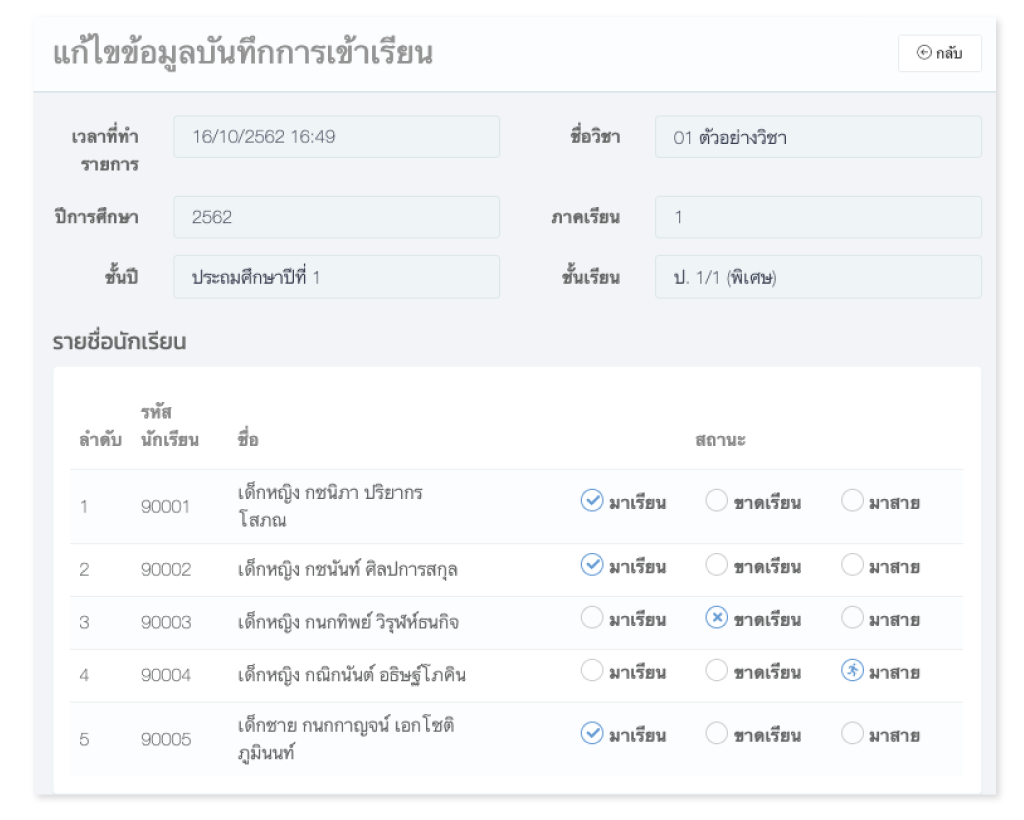1024x820 pixels.
Task: Mark student 90001 as ขาดเรียน
Action: (x=717, y=501)
